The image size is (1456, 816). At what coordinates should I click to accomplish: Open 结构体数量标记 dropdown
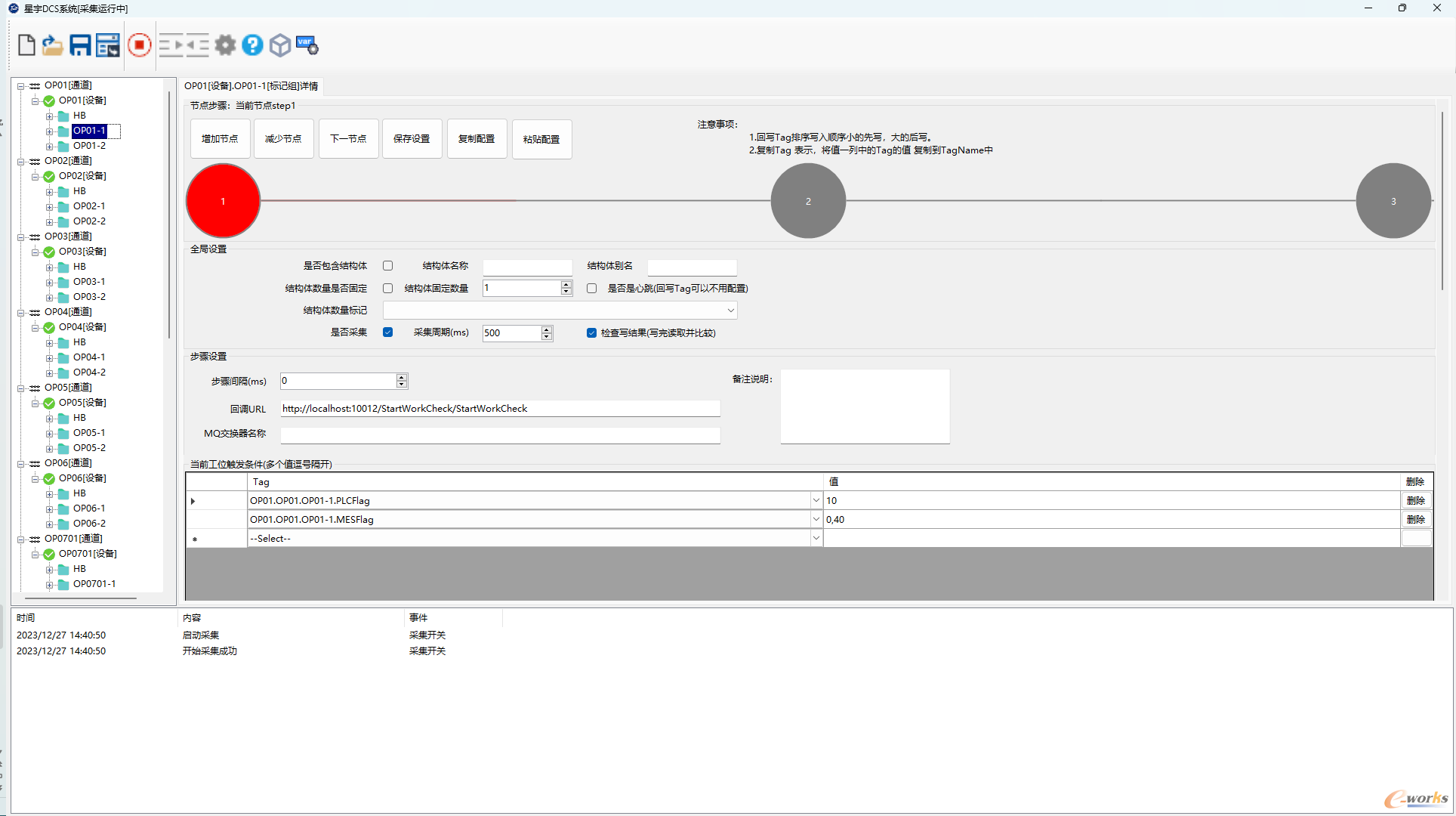730,311
